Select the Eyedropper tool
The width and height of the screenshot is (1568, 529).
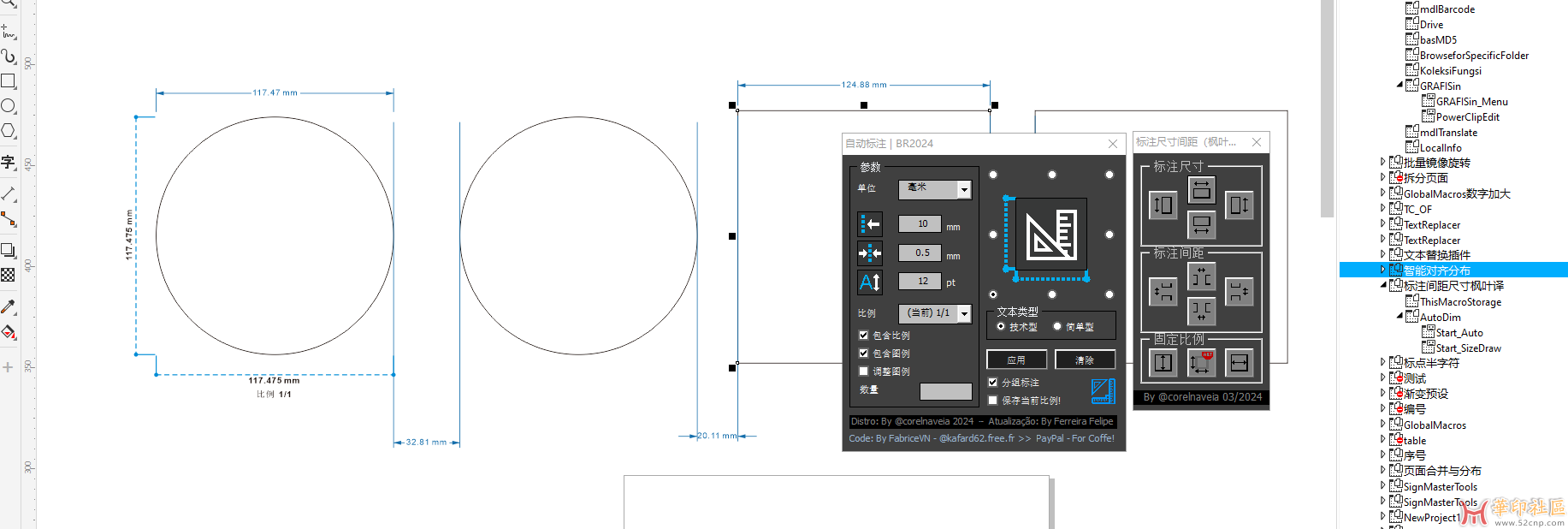click(9, 306)
